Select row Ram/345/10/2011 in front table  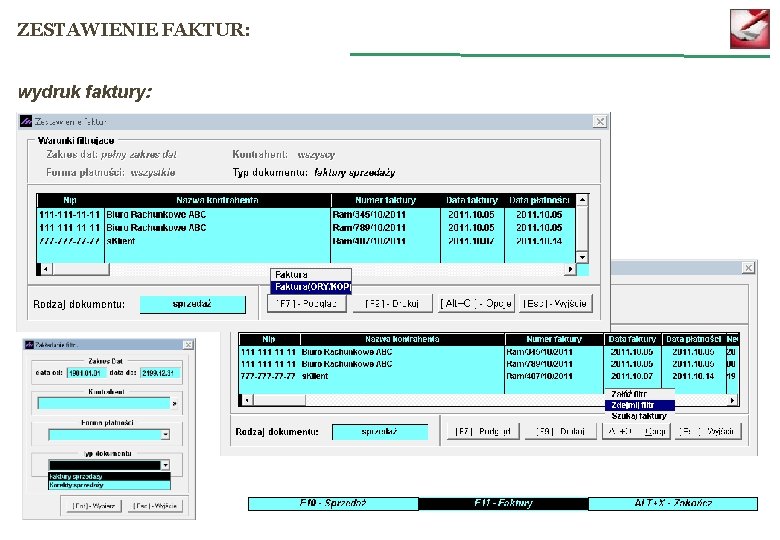(x=306, y=214)
